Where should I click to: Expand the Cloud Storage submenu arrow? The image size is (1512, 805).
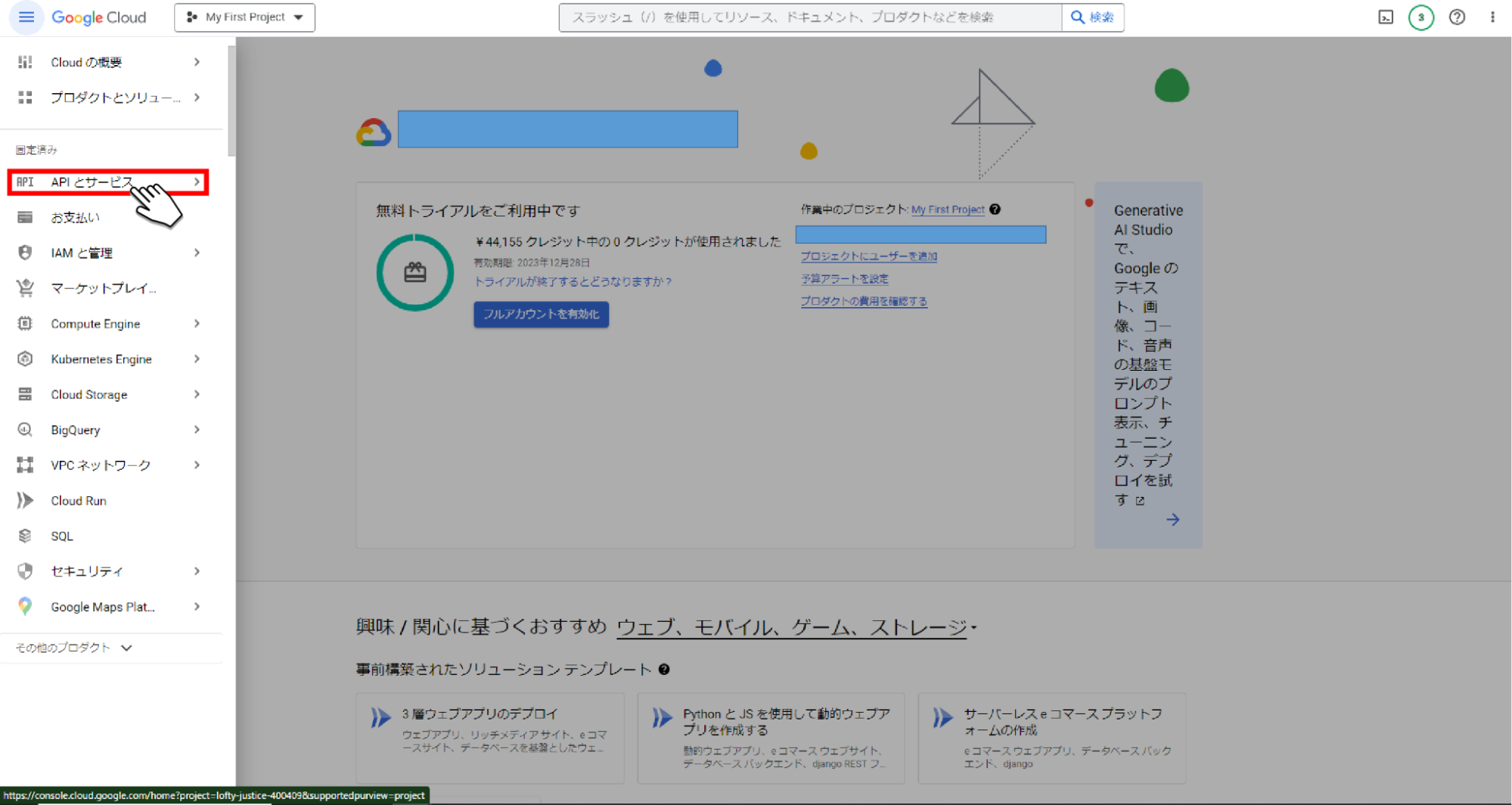197,394
